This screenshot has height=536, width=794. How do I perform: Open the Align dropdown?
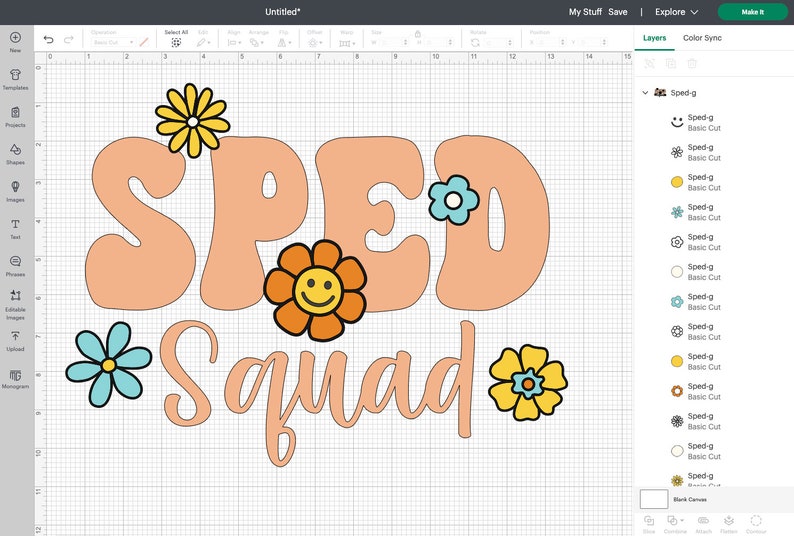pos(234,43)
